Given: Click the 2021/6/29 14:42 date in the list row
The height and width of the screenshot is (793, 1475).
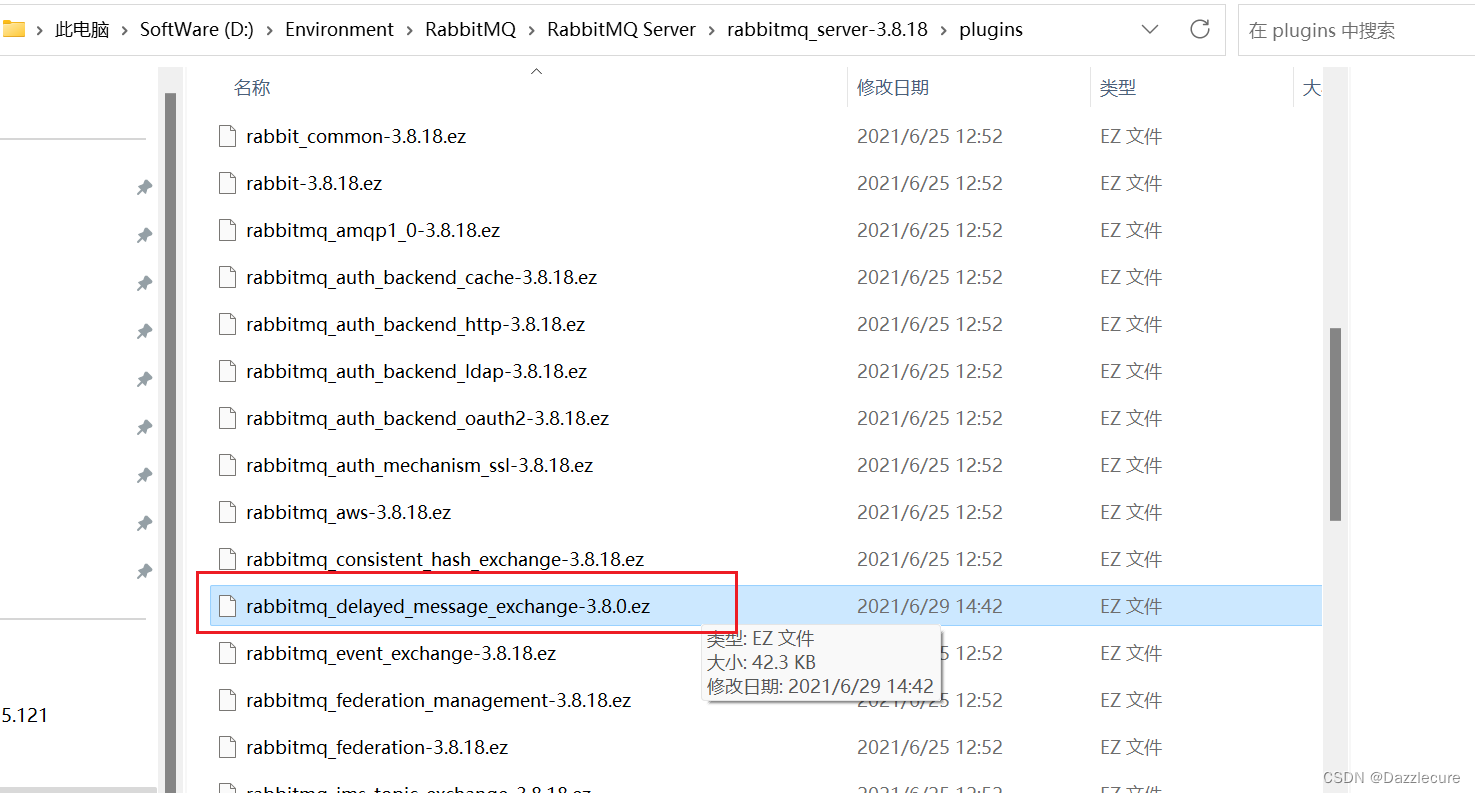Looking at the screenshot, I should click(x=929, y=606).
